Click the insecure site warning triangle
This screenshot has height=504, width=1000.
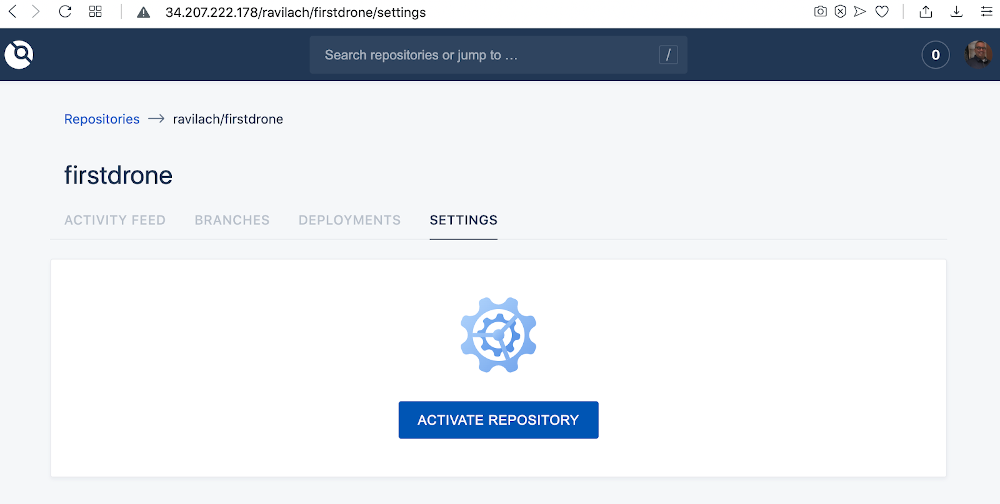(143, 12)
